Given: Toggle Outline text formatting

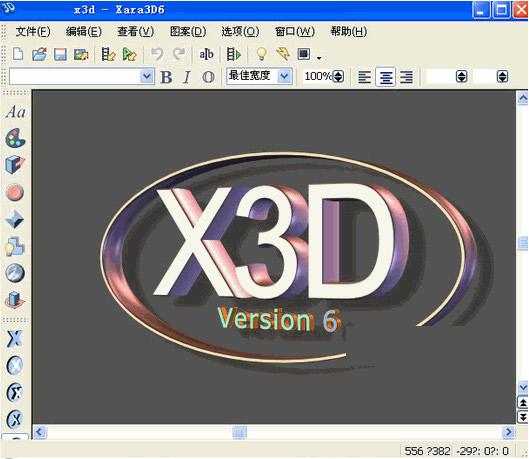Looking at the screenshot, I should (208, 77).
